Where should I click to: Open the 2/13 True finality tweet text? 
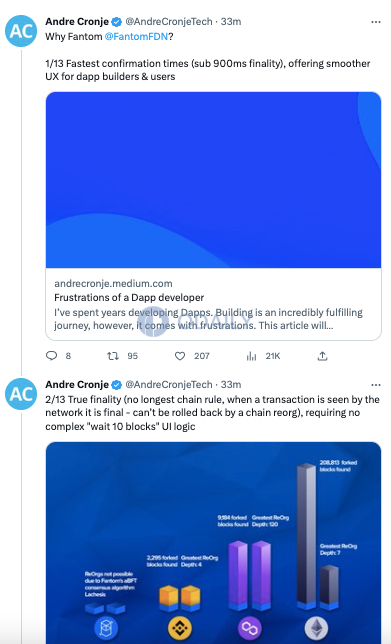(x=212, y=413)
